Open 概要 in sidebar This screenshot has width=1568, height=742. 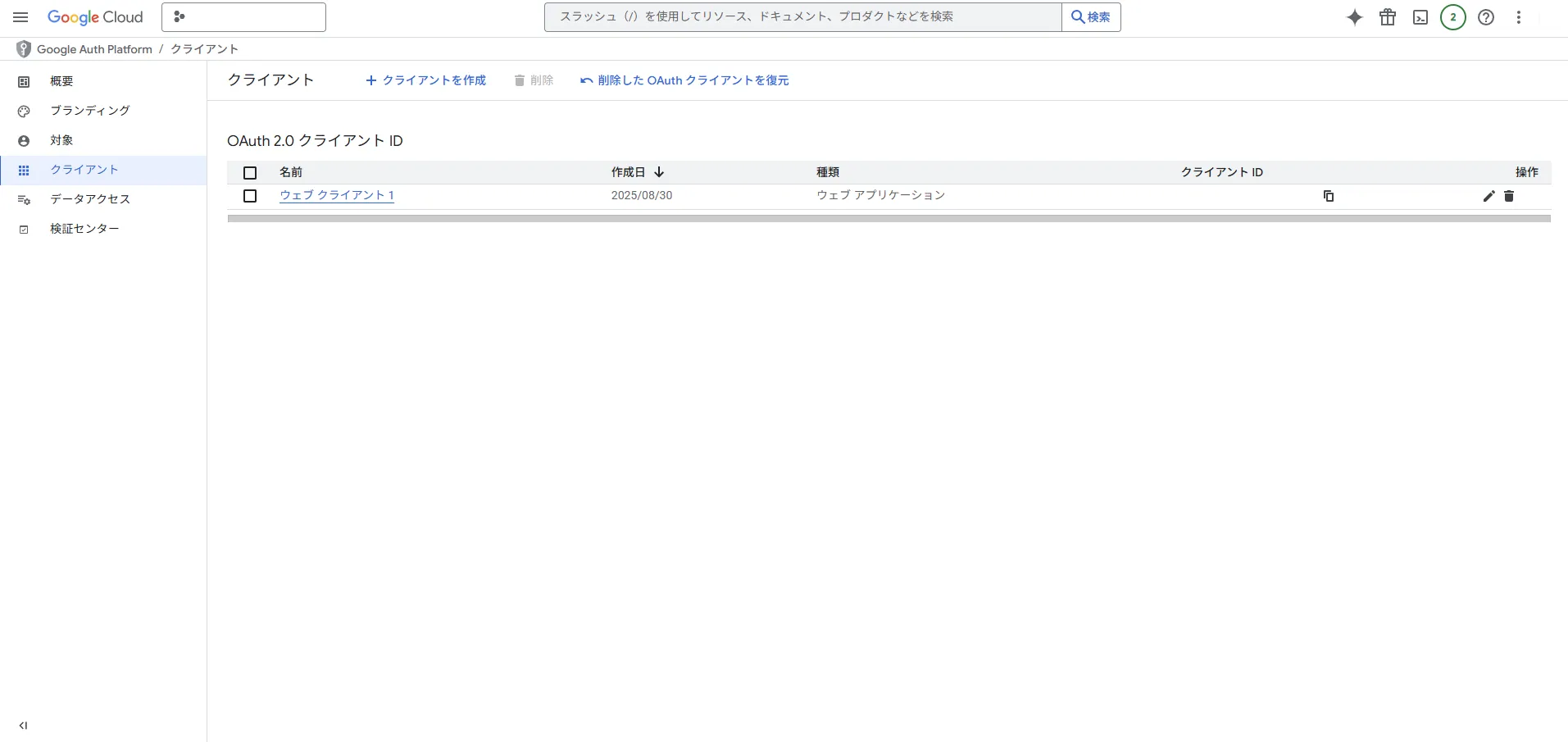coord(103,81)
